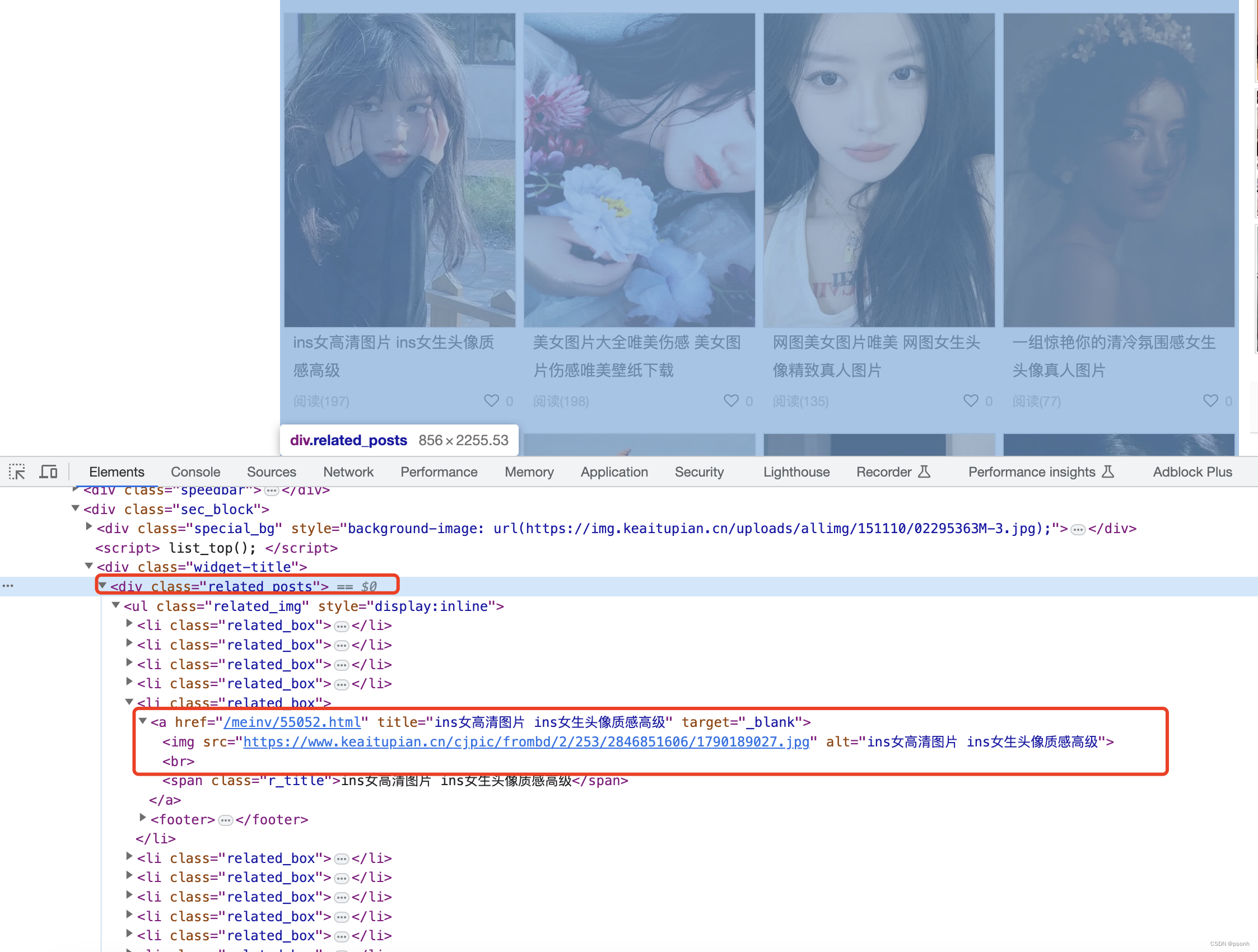The image size is (1258, 952).
Task: Toggle the device toolbar icon
Action: [48, 472]
